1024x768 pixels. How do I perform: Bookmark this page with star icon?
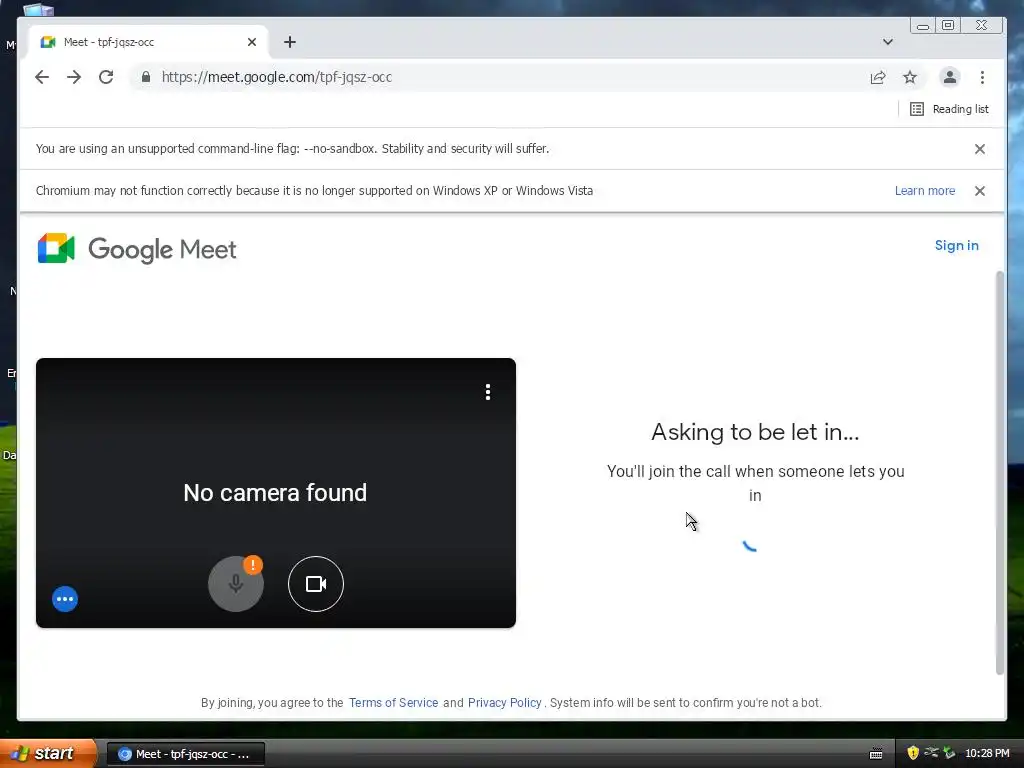(x=910, y=77)
